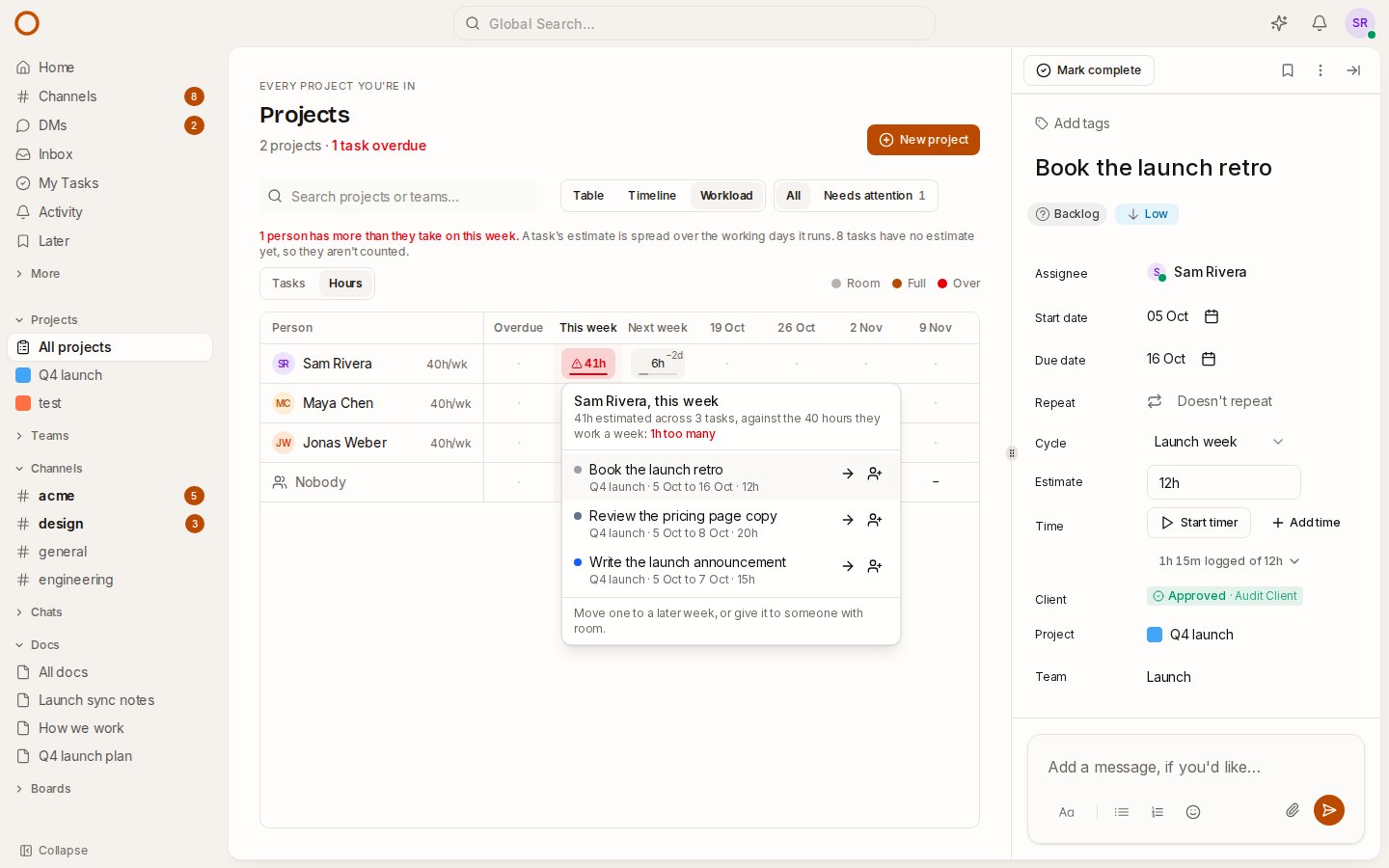This screenshot has width=1389, height=868.
Task: Collapse the task detail side panel
Action: (1353, 70)
